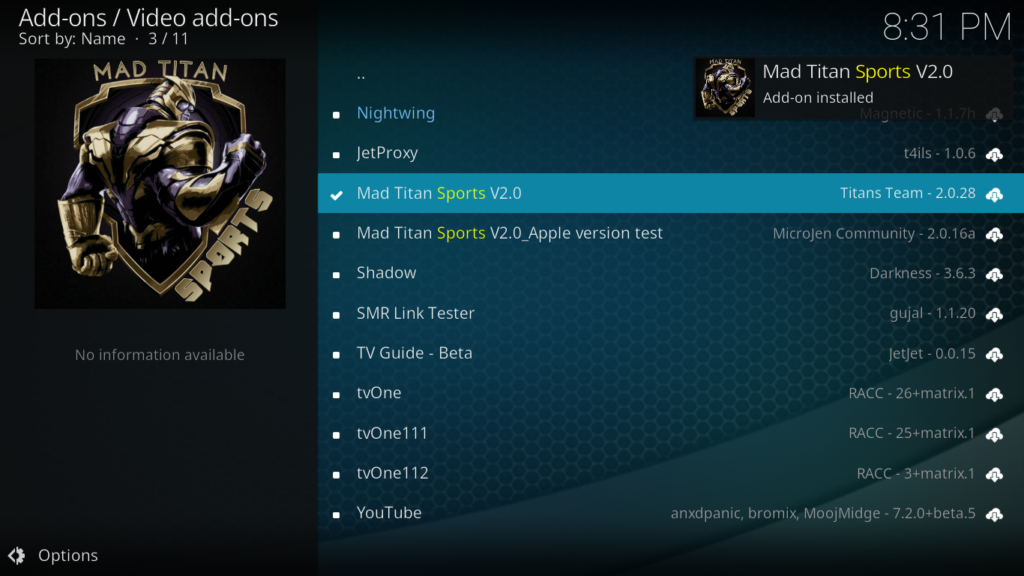Click the square bullet next to Nightwing
The image size is (1024, 576).
(x=336, y=115)
